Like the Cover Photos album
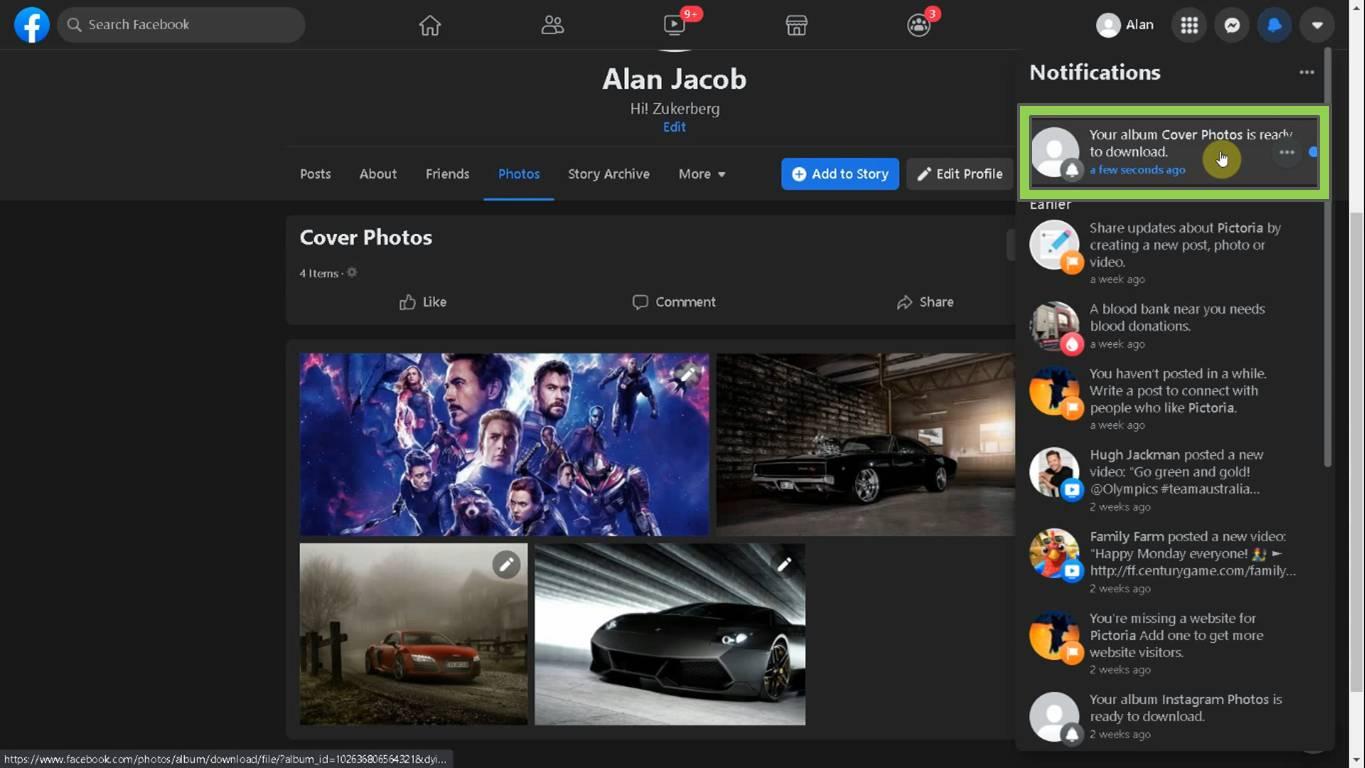 pyautogui.click(x=422, y=302)
